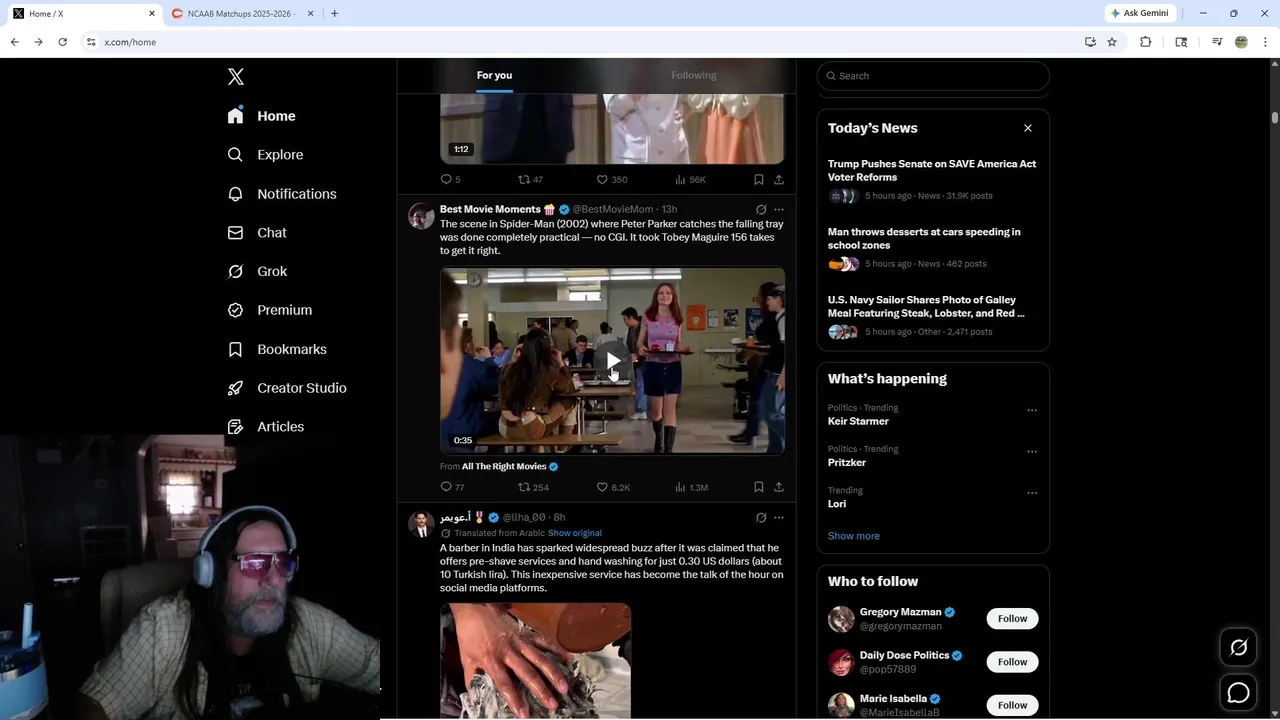1280x720 pixels.
Task: Open Home in the left sidebar
Action: [261, 116]
